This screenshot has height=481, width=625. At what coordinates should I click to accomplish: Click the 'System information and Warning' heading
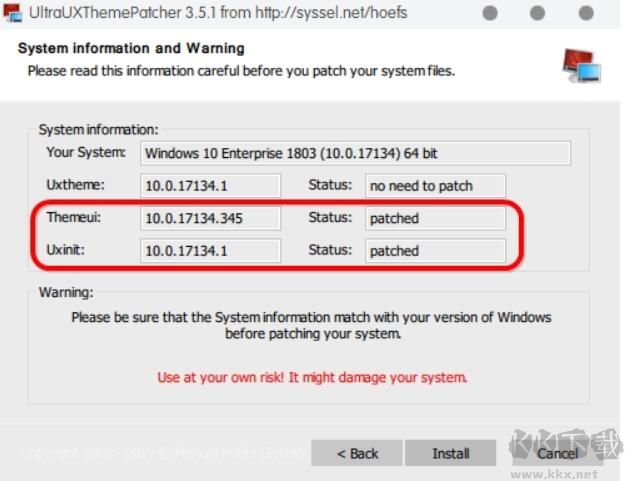click(x=131, y=48)
